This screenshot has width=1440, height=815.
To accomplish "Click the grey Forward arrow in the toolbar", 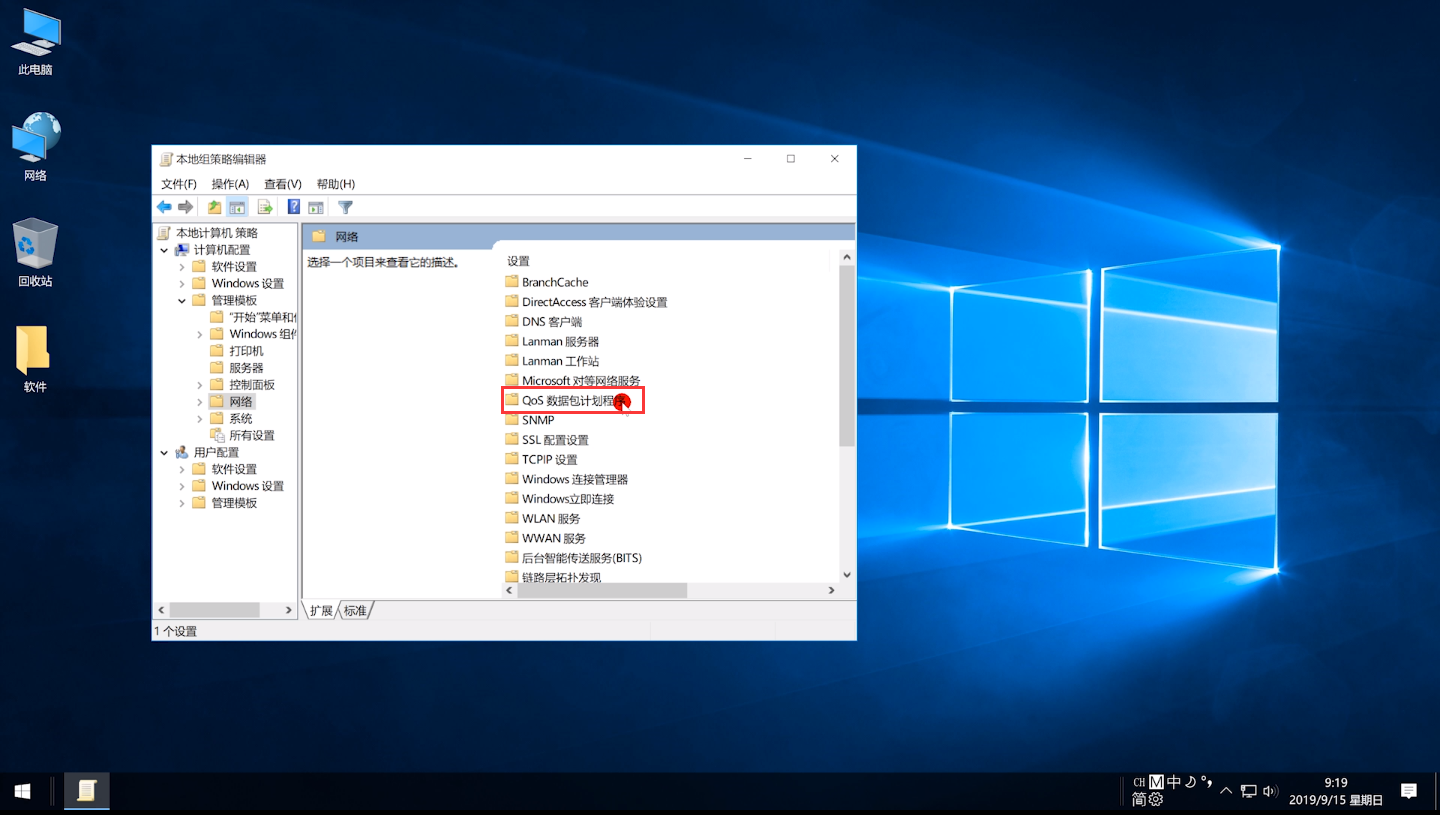I will 185,207.
